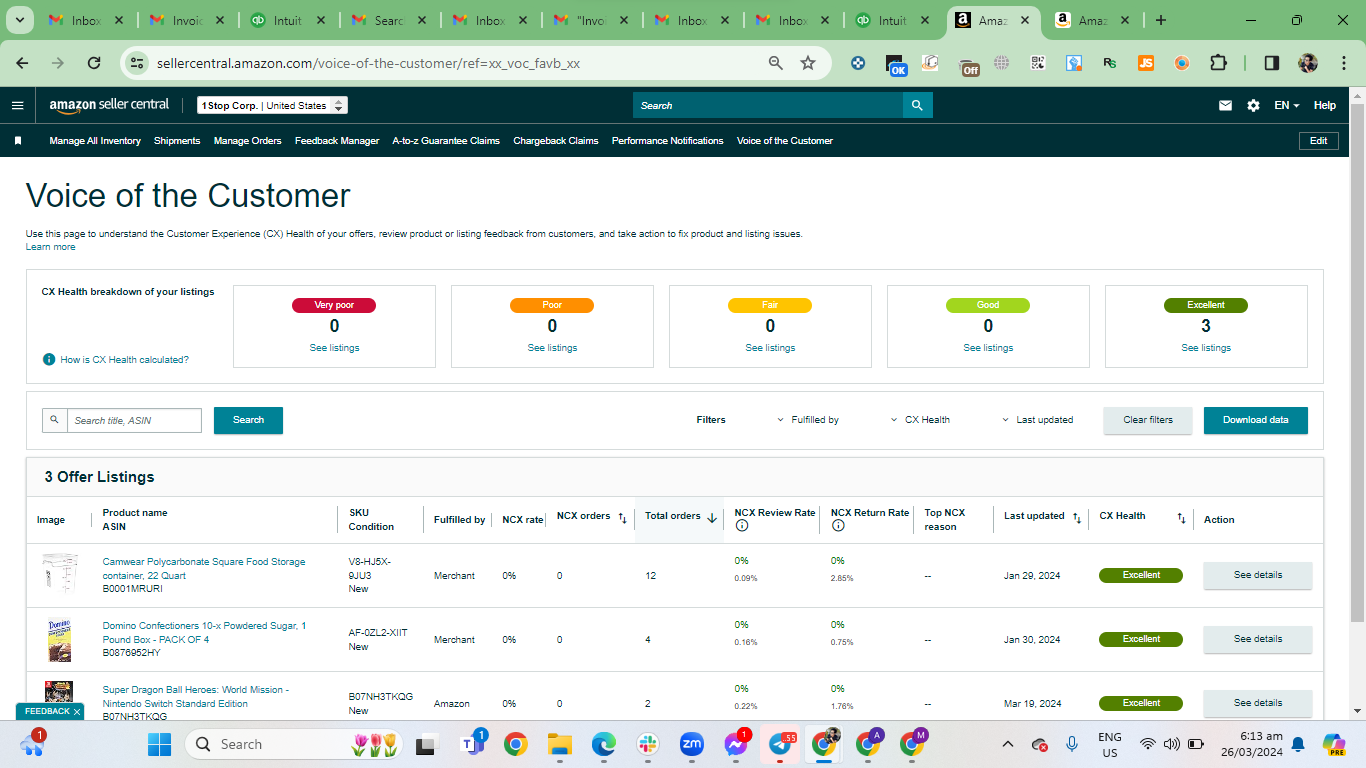Open Zoom from the taskbar
1366x768 pixels.
pos(691,744)
